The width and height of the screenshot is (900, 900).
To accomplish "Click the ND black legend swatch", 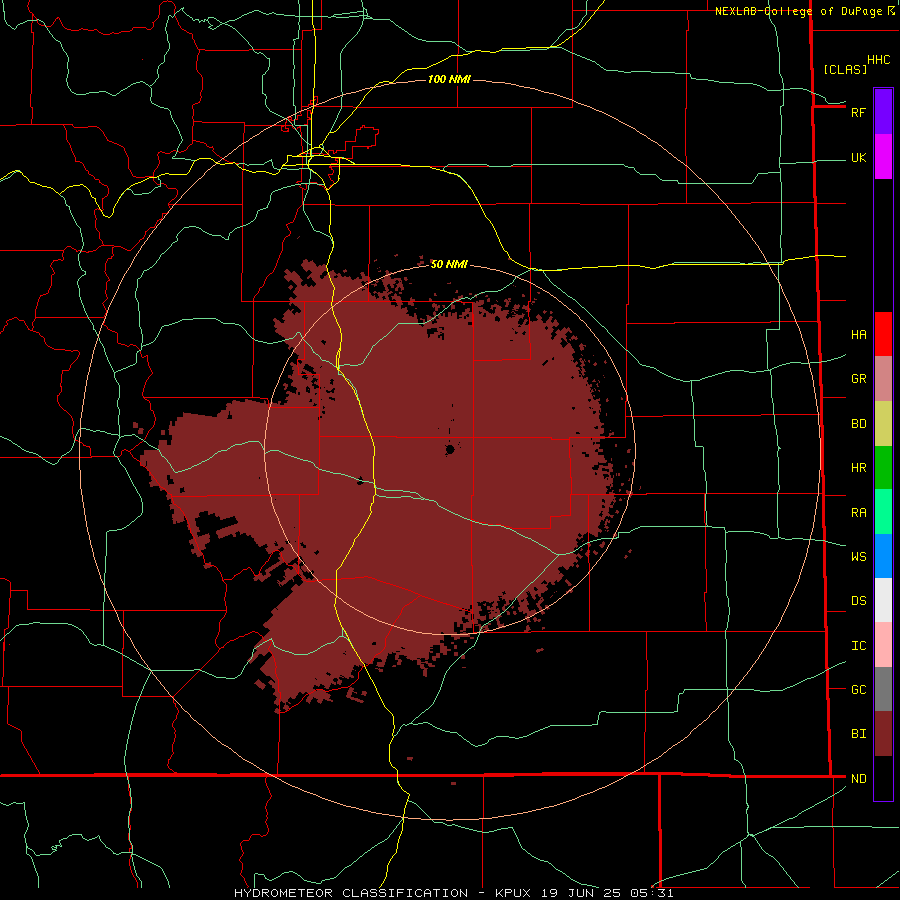I will [883, 778].
